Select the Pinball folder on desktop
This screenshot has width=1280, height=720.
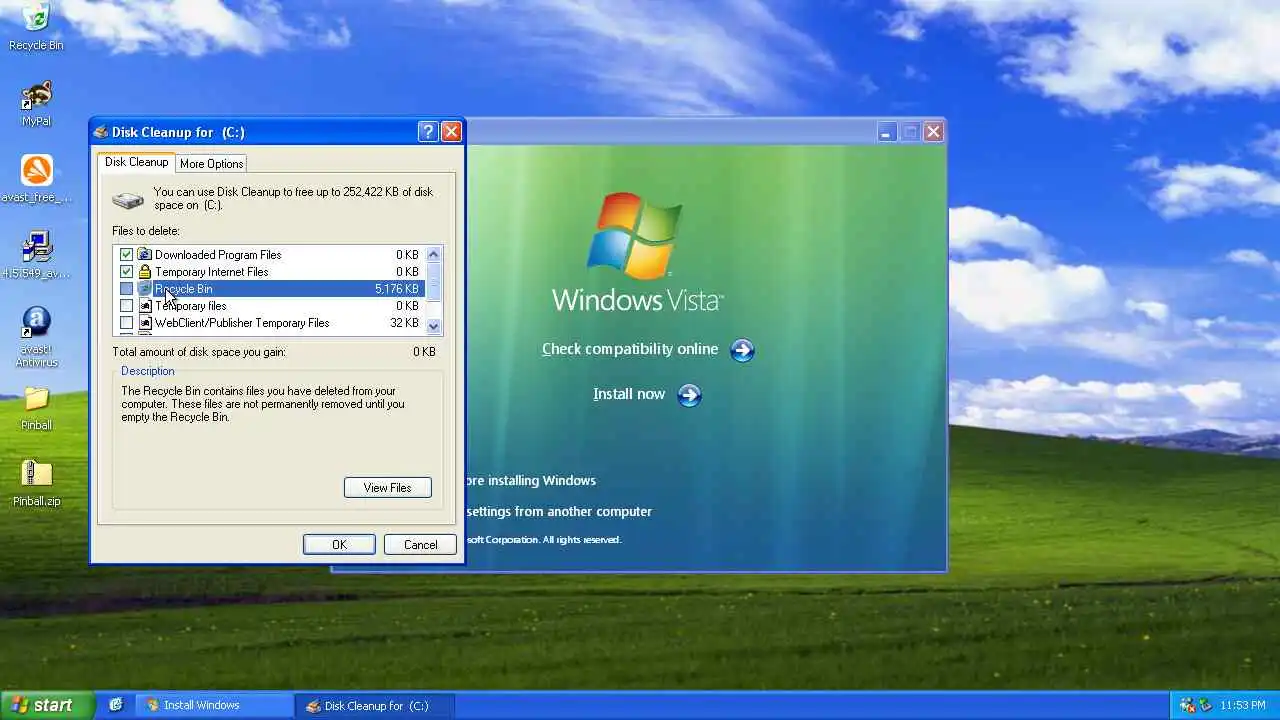pos(36,408)
